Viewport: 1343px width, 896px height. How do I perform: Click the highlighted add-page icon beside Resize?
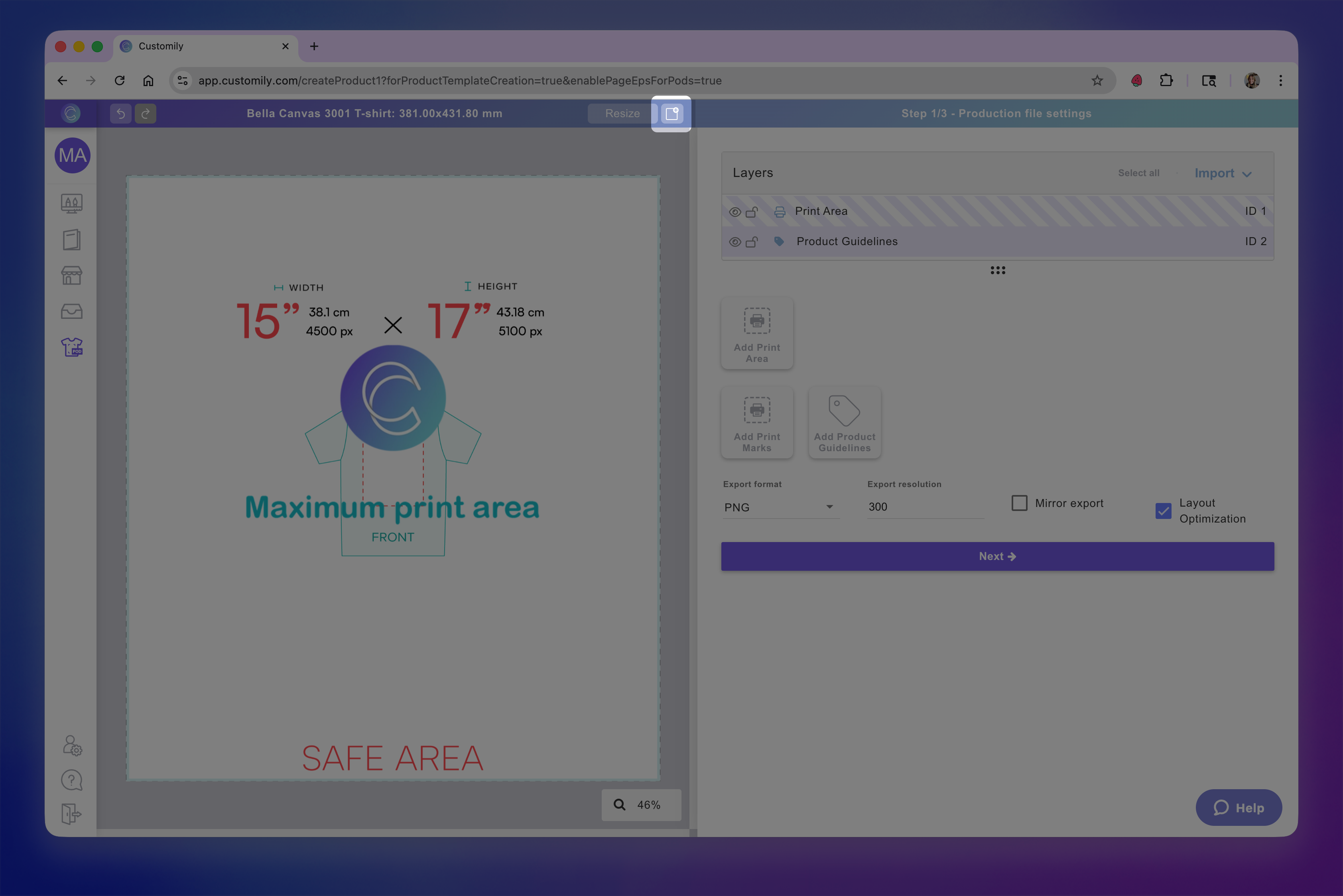coord(672,114)
